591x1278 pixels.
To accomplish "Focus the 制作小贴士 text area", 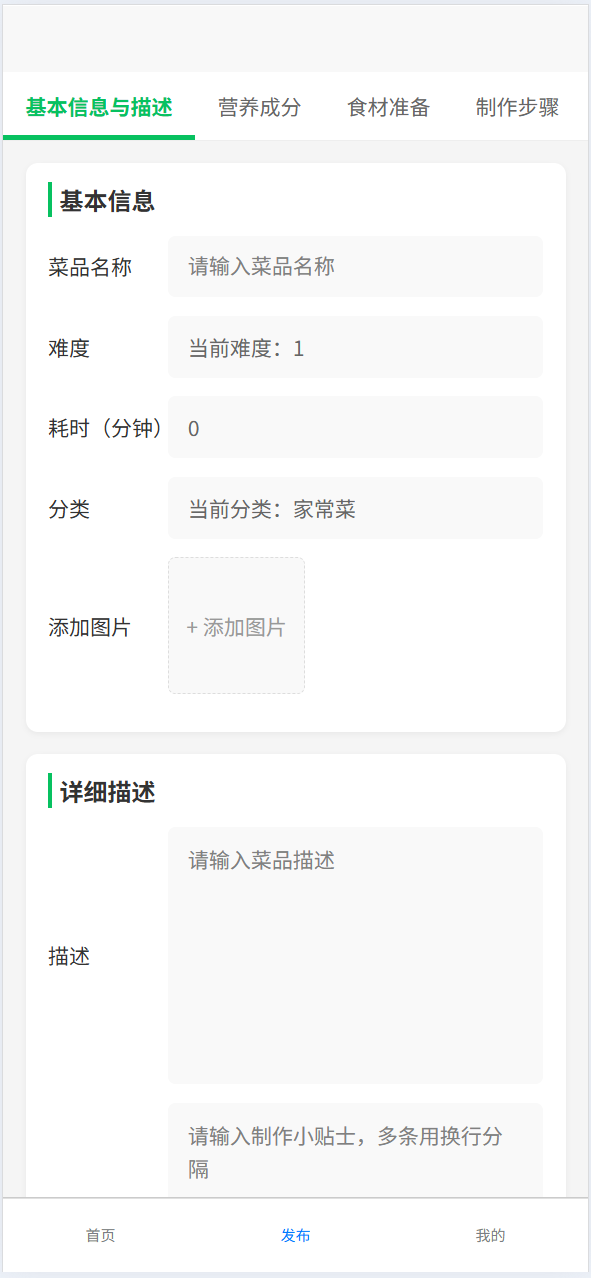I will click(x=355, y=1150).
